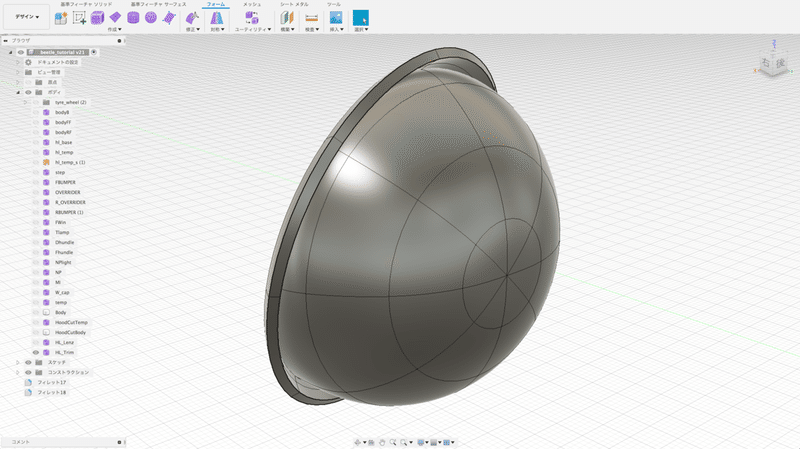Click the Insert image icon
The height and width of the screenshot is (449, 800).
336,18
